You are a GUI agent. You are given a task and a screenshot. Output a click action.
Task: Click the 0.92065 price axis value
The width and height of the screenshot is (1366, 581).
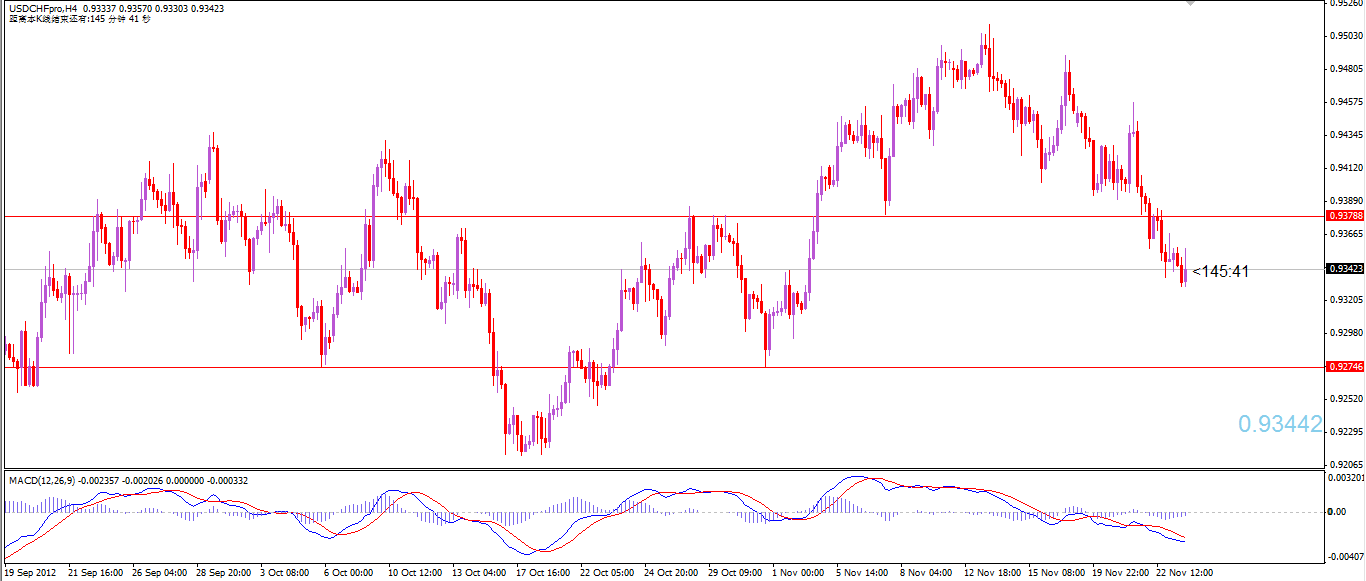[1346, 465]
